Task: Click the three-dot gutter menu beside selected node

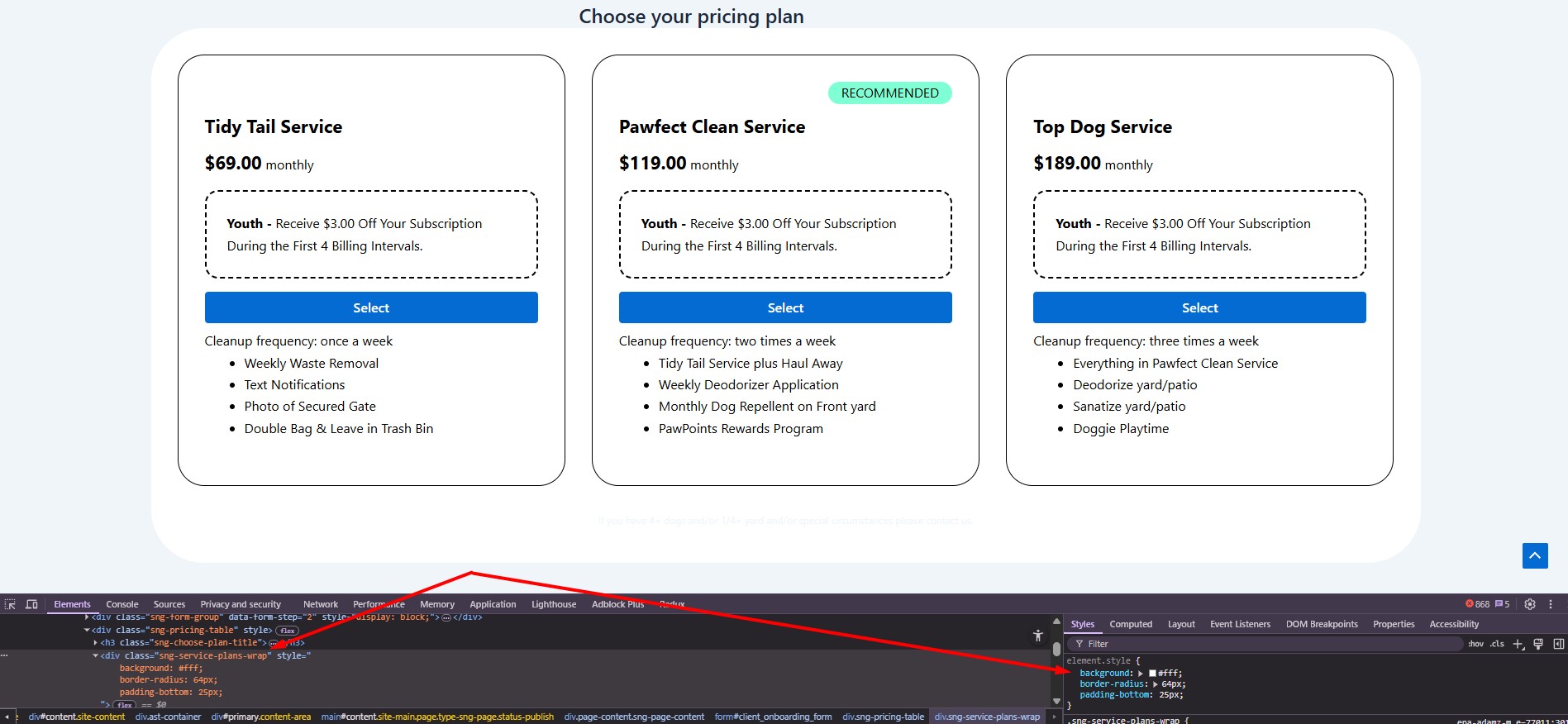Action: 4,655
